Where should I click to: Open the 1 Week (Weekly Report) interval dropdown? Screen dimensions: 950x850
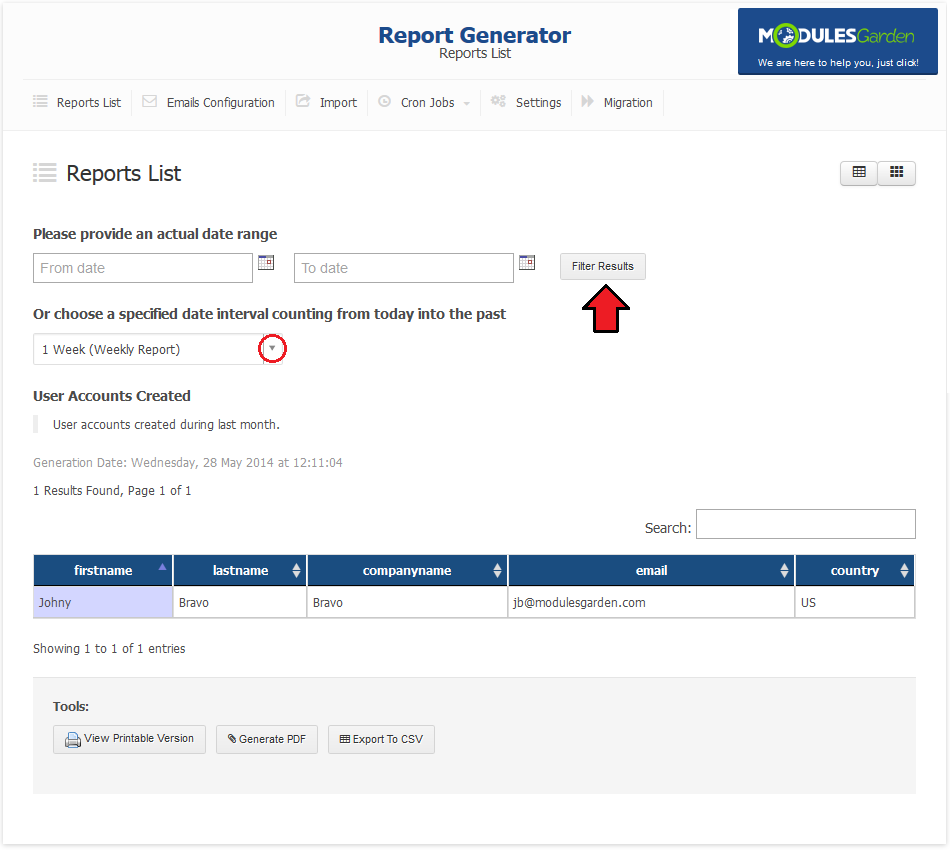point(158,349)
